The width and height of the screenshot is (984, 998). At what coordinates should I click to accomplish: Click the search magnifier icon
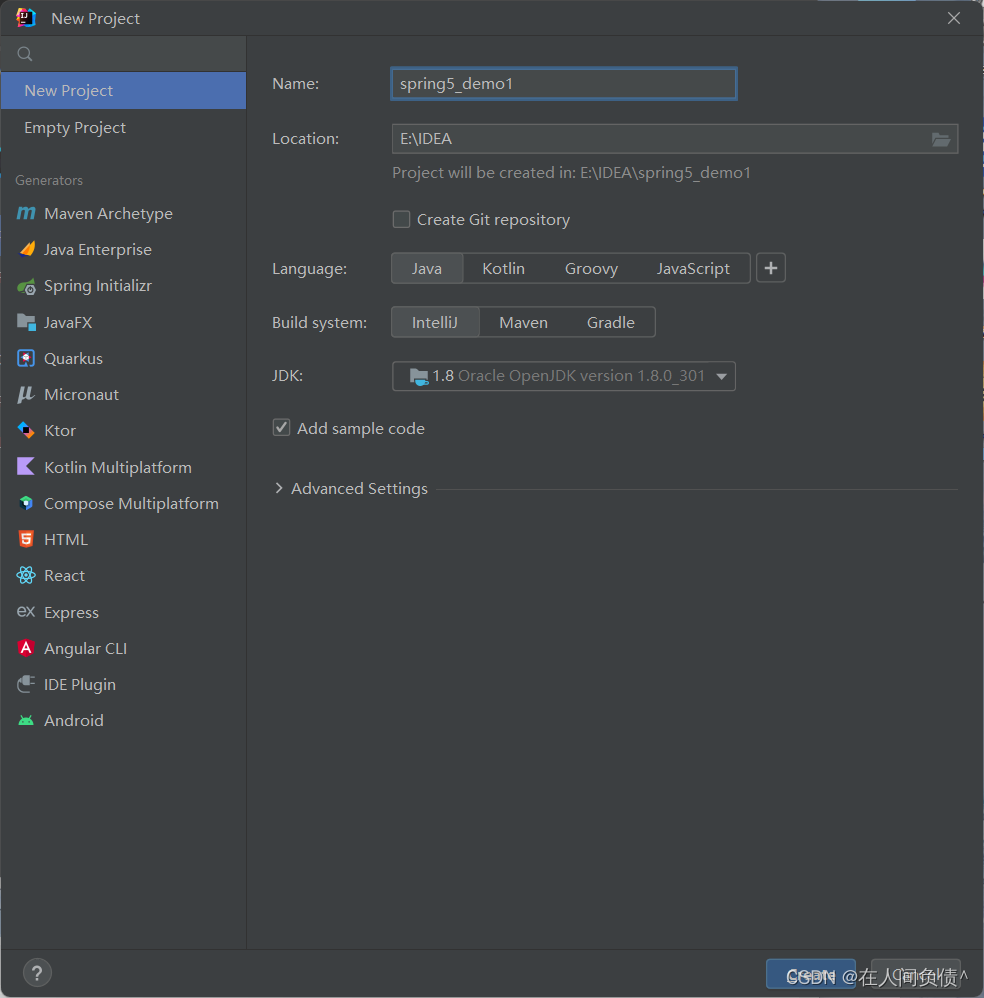[x=25, y=54]
